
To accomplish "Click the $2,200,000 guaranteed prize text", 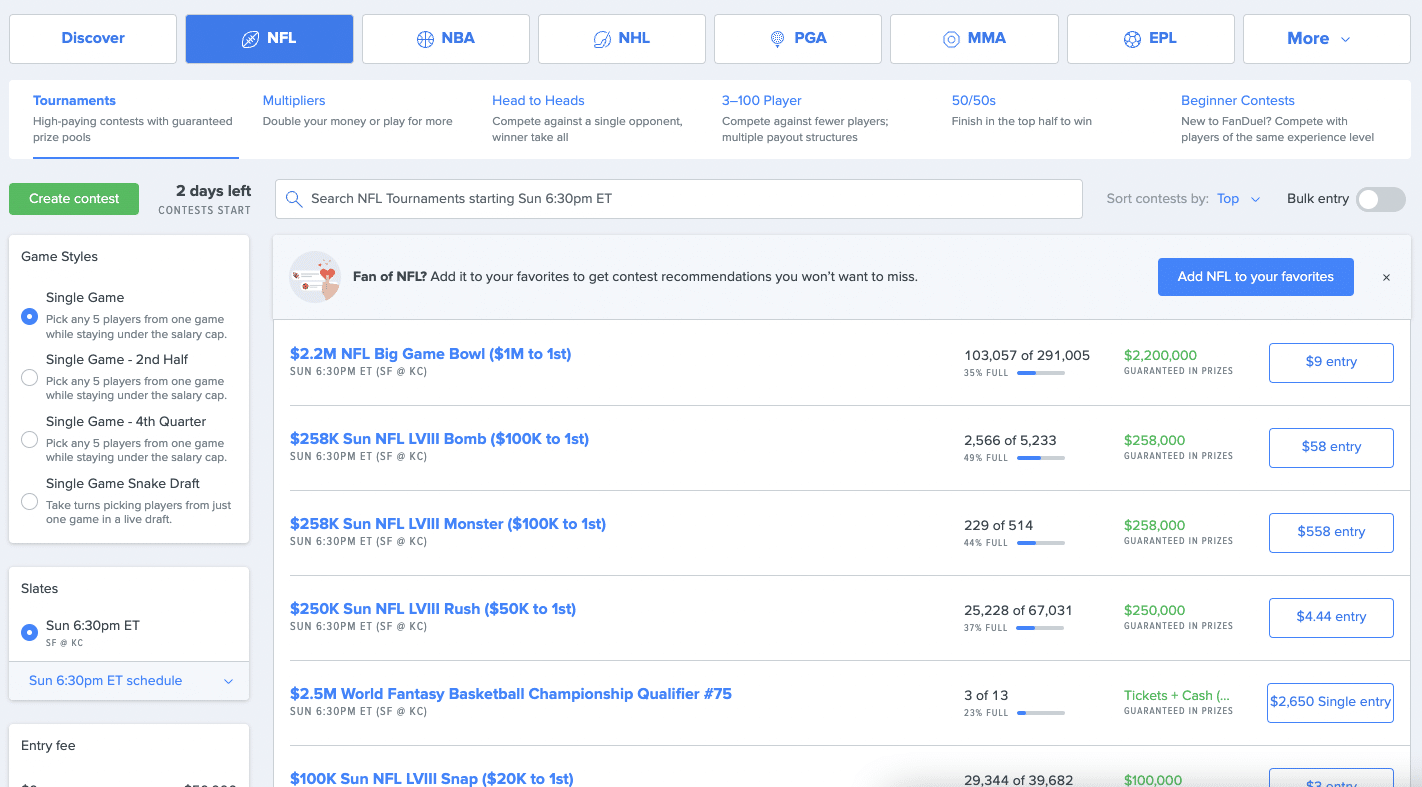I will (1160, 355).
